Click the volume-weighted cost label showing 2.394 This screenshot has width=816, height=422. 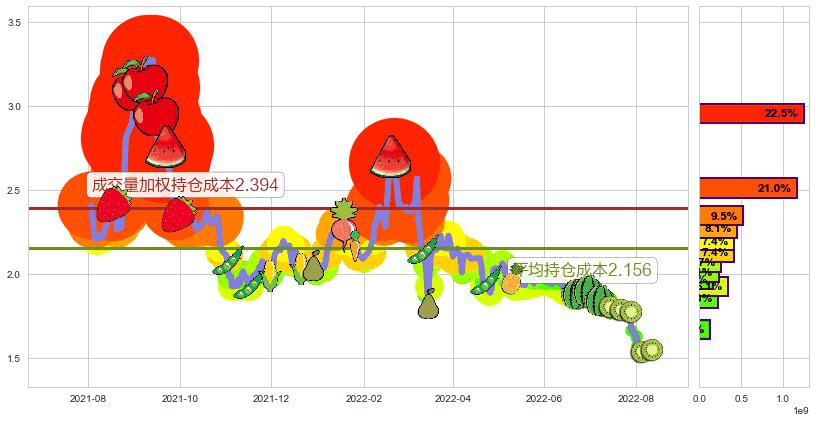point(183,185)
